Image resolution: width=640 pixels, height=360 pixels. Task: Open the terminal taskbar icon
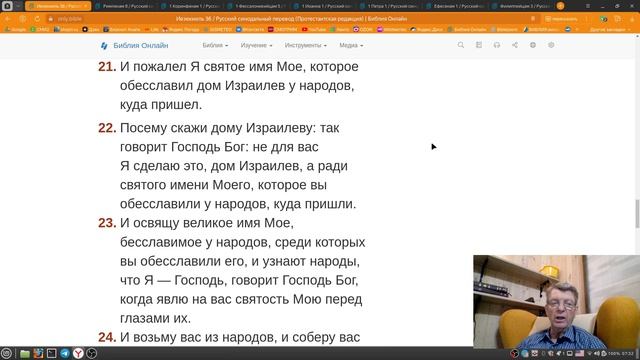pyautogui.click(x=51, y=353)
